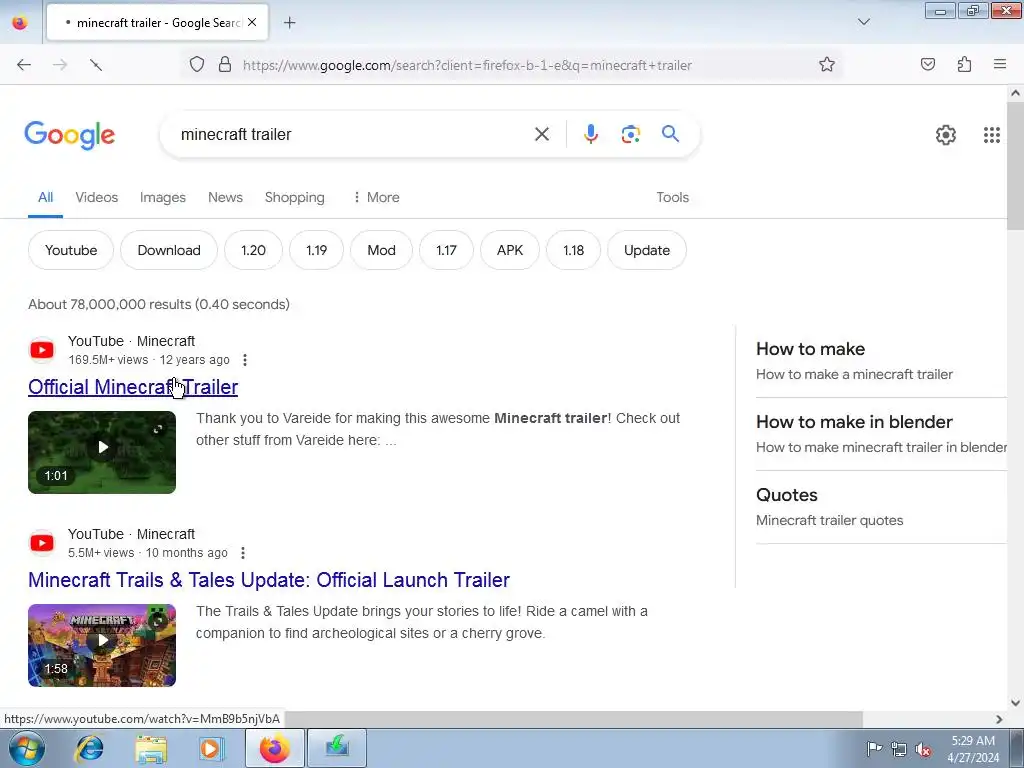1024x768 pixels.
Task: Start voice search microphone
Action: coord(591,134)
